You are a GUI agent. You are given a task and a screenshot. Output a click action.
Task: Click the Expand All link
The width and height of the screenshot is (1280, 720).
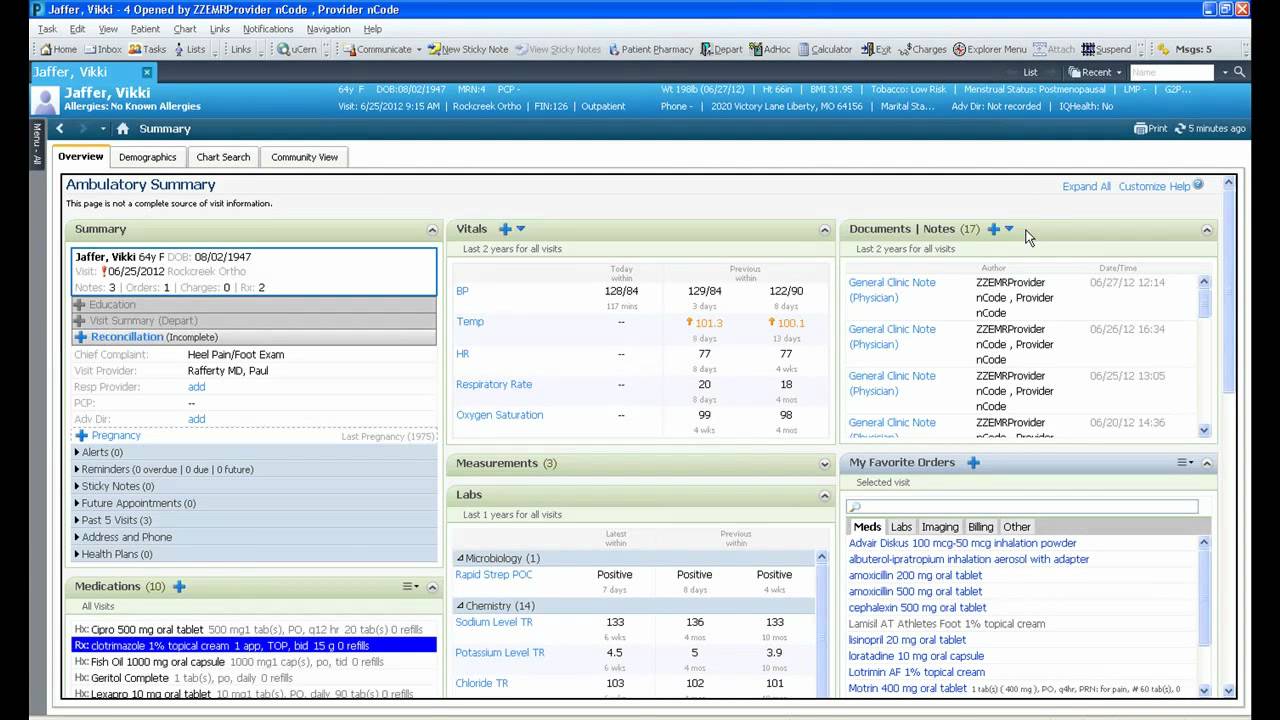tap(1086, 187)
